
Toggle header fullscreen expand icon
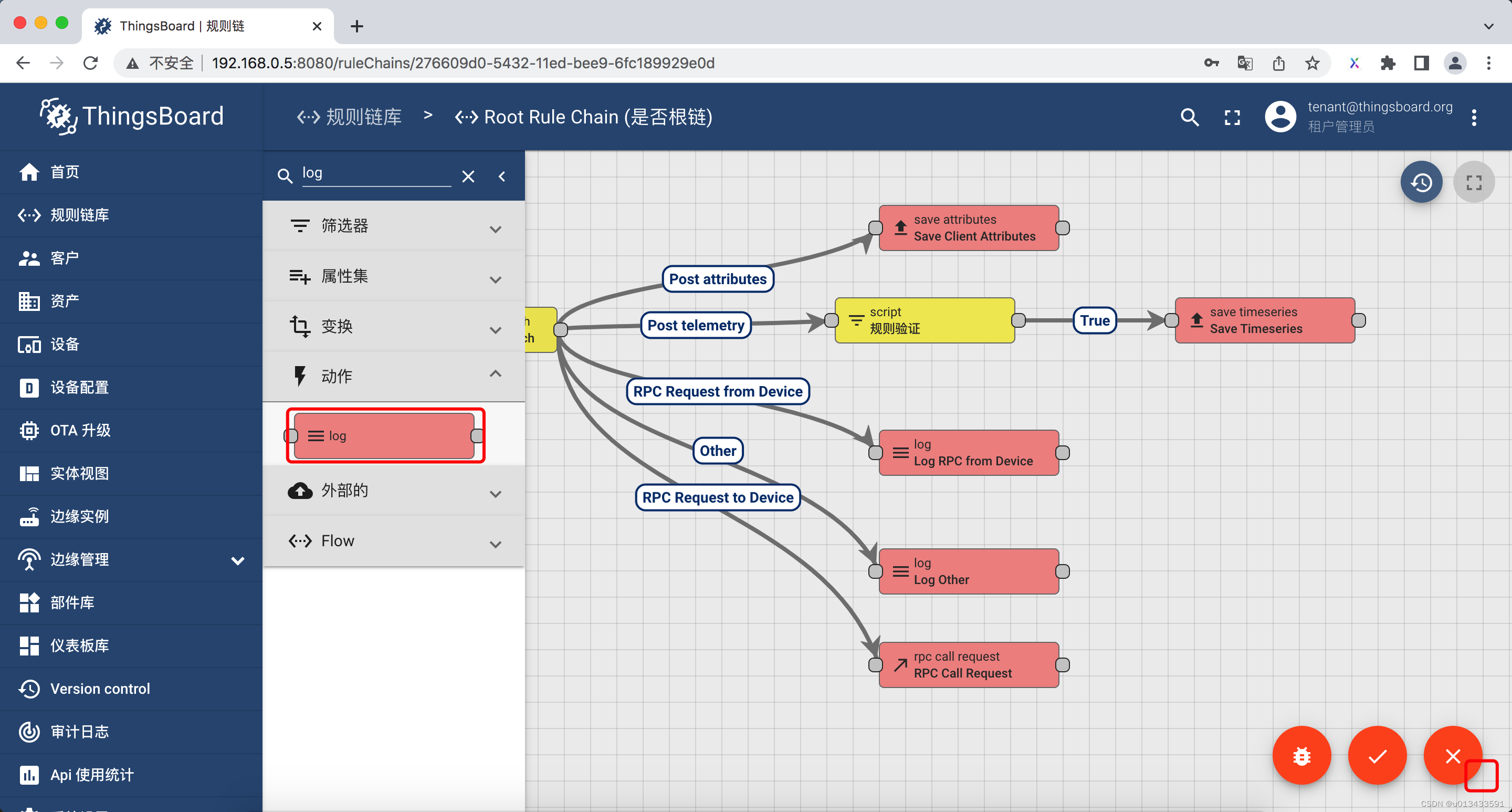(x=1232, y=118)
